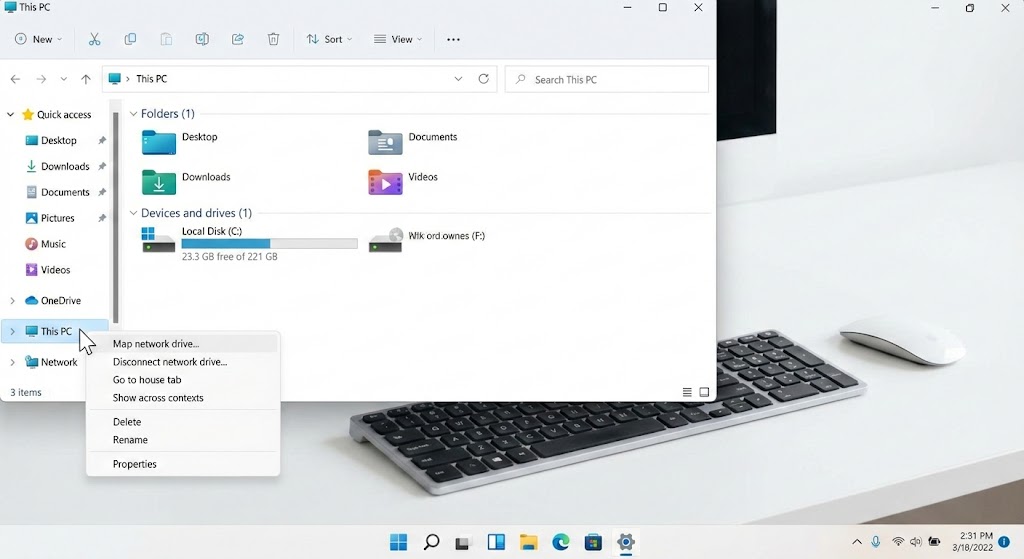Collapse the Folders group

[x=133, y=114]
